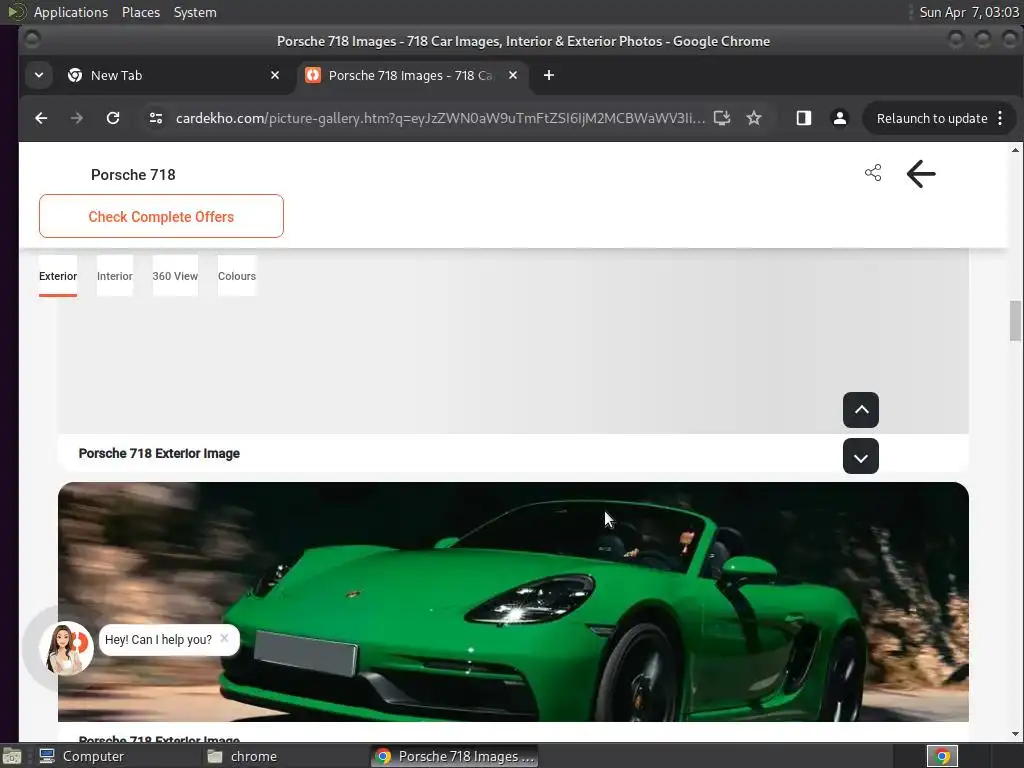
Task: Click Relaunch to update
Action: click(931, 118)
